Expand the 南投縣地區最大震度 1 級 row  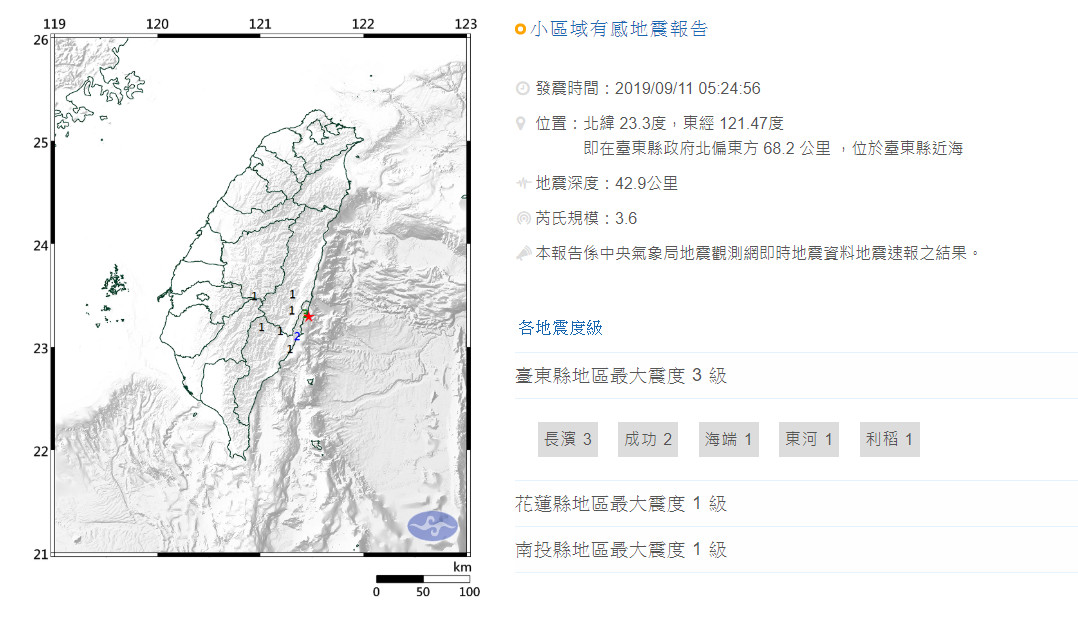pos(620,550)
